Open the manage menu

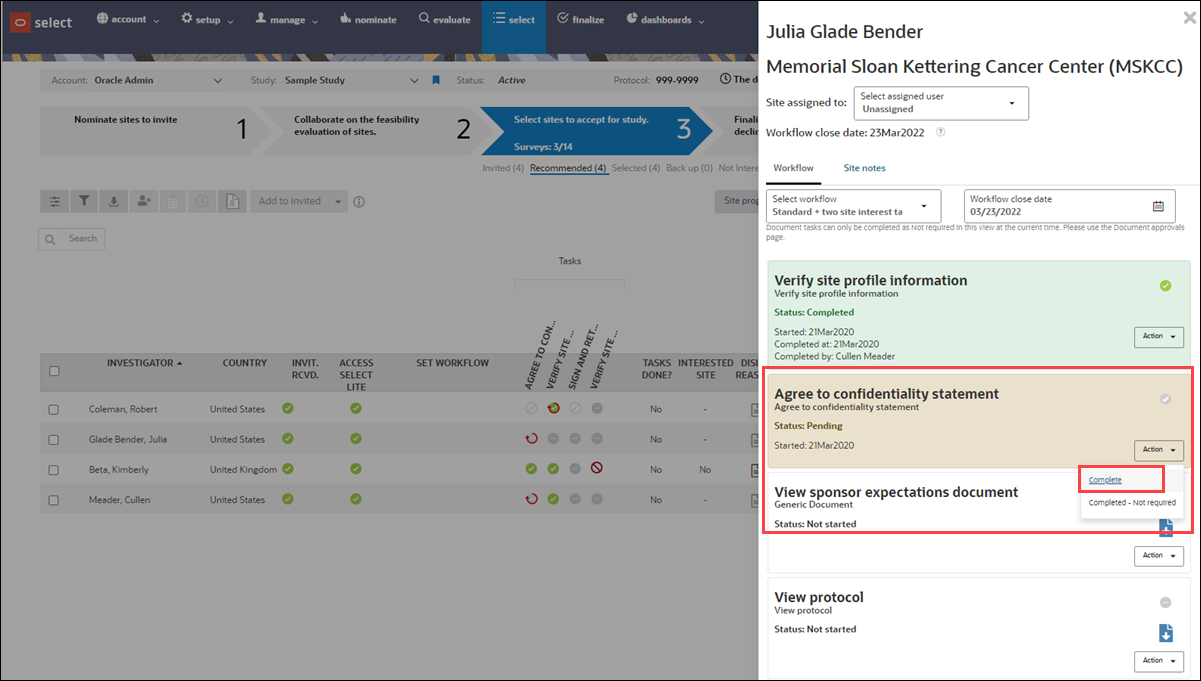click(287, 19)
